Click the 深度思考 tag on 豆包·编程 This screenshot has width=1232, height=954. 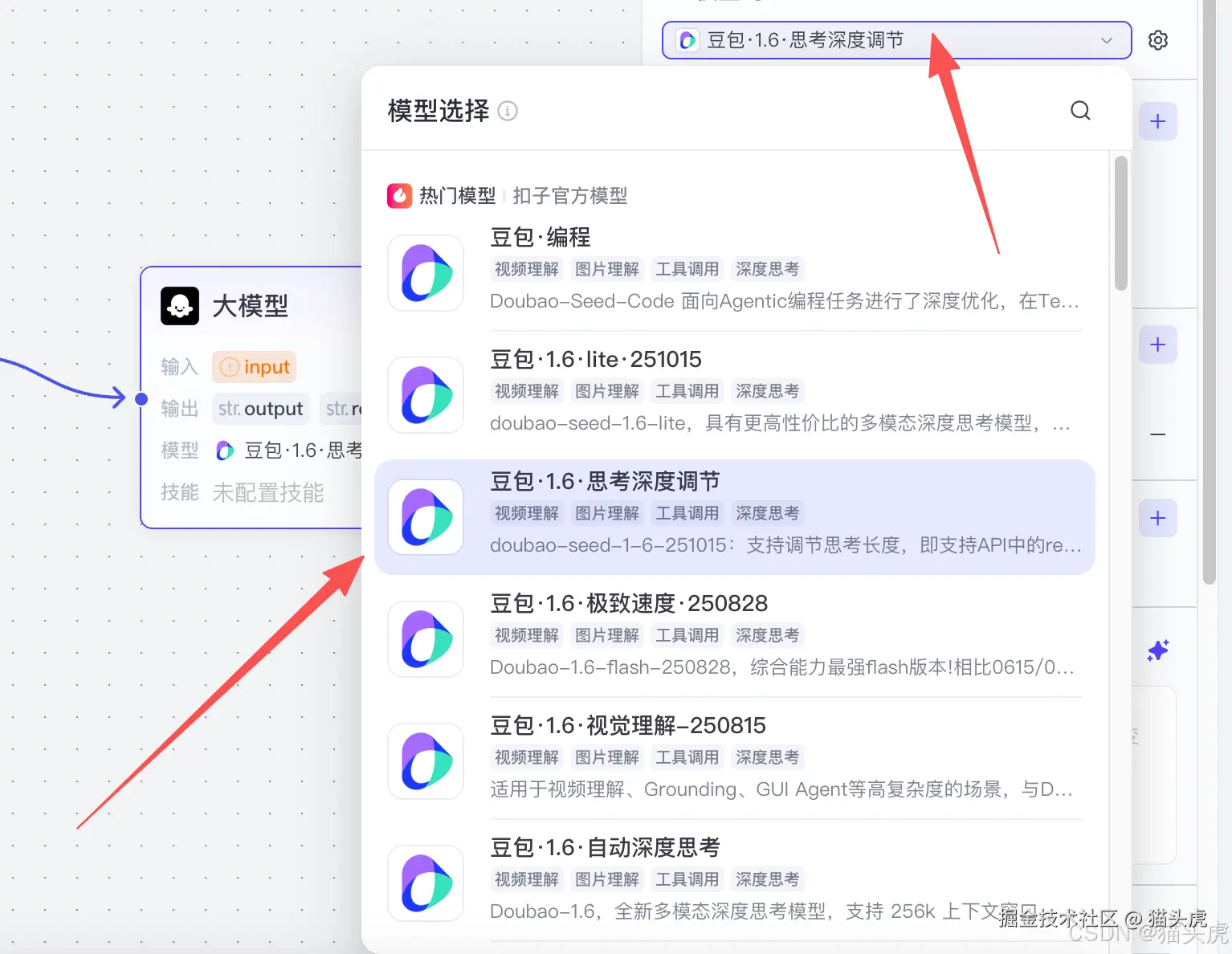tap(767, 269)
